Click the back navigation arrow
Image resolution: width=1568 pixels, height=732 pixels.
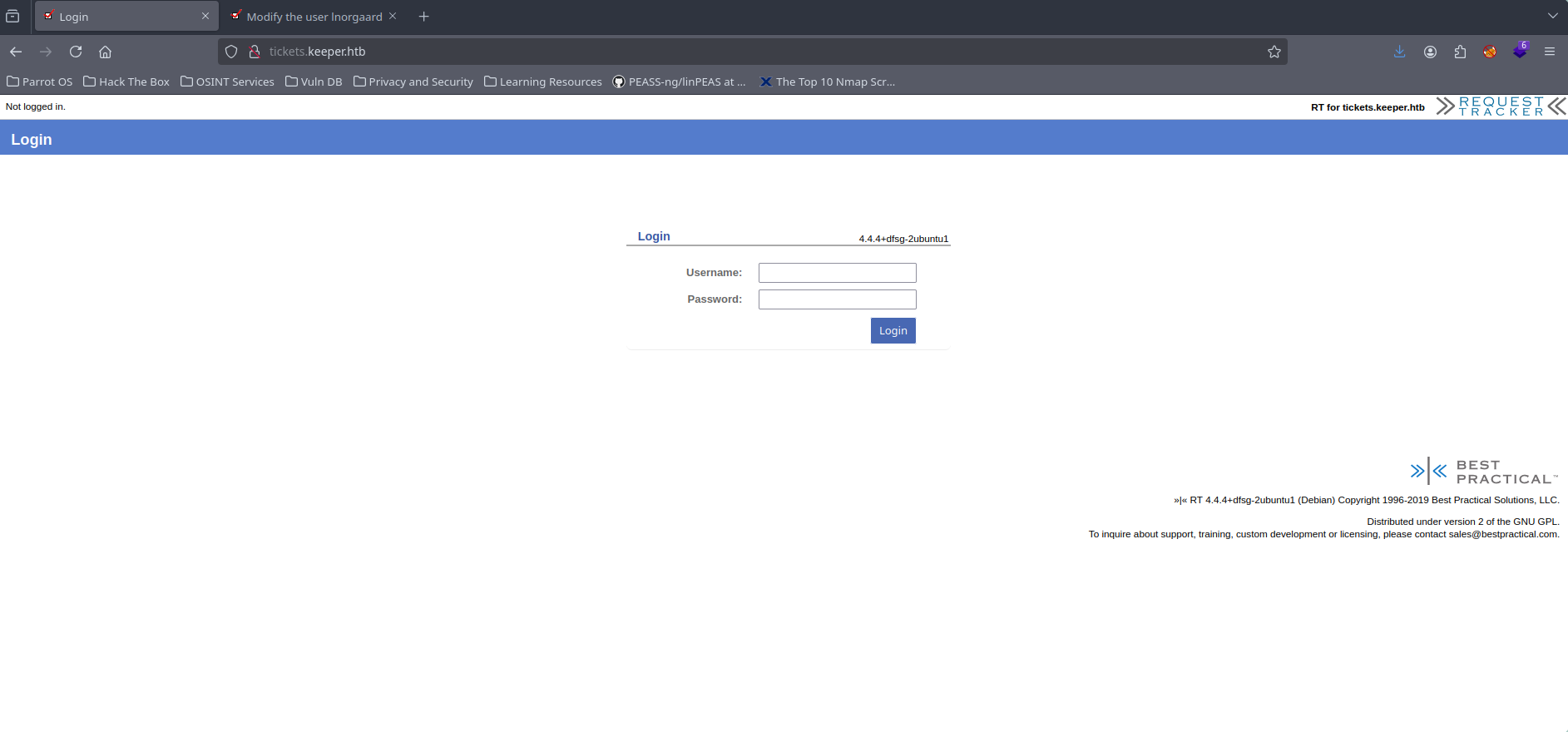pyautogui.click(x=16, y=52)
